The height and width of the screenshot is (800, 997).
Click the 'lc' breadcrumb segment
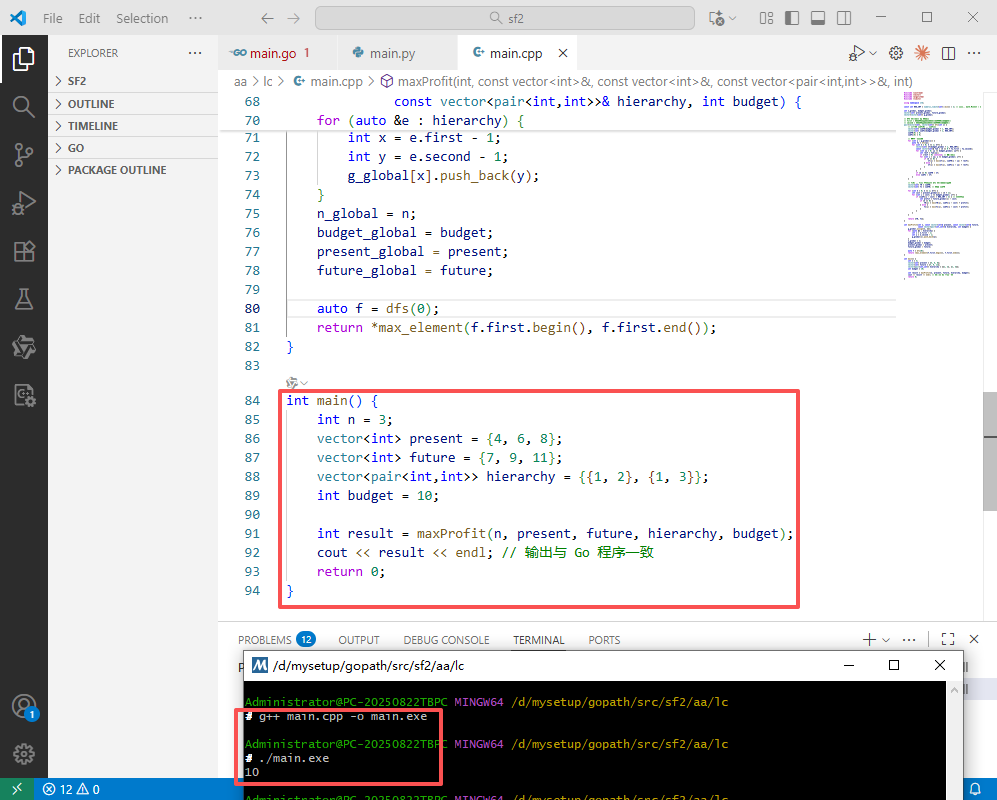[268, 81]
